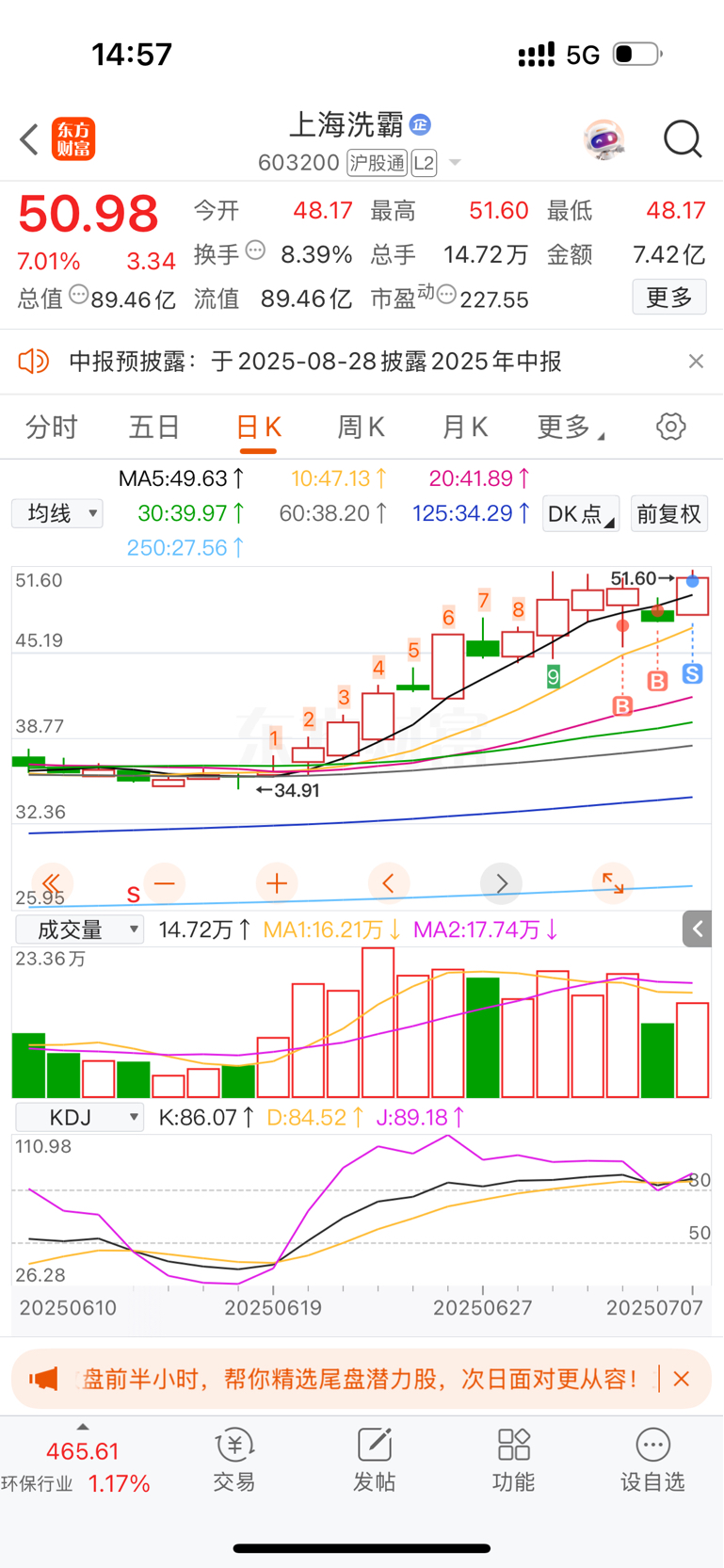
Task: Tap the L2 tag
Action: pos(424,163)
